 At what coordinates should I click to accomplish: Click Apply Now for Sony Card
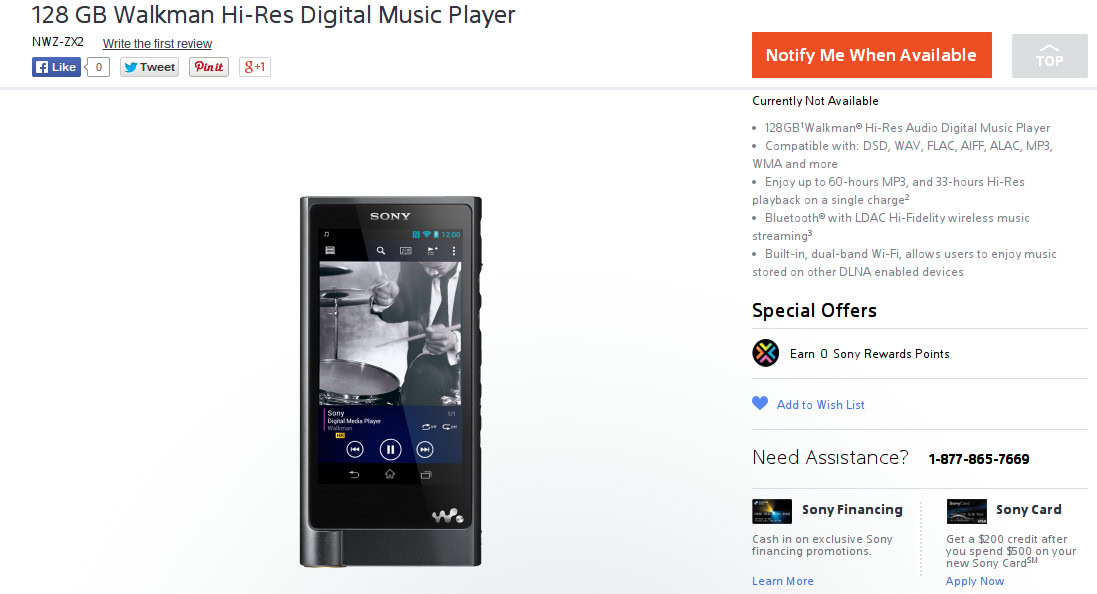(975, 581)
